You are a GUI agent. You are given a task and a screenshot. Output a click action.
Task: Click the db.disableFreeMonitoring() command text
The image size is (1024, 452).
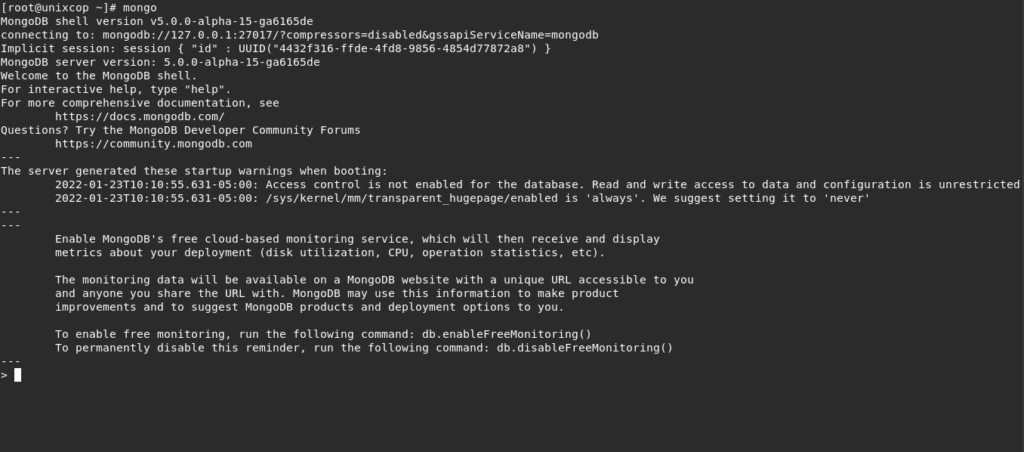click(x=584, y=348)
